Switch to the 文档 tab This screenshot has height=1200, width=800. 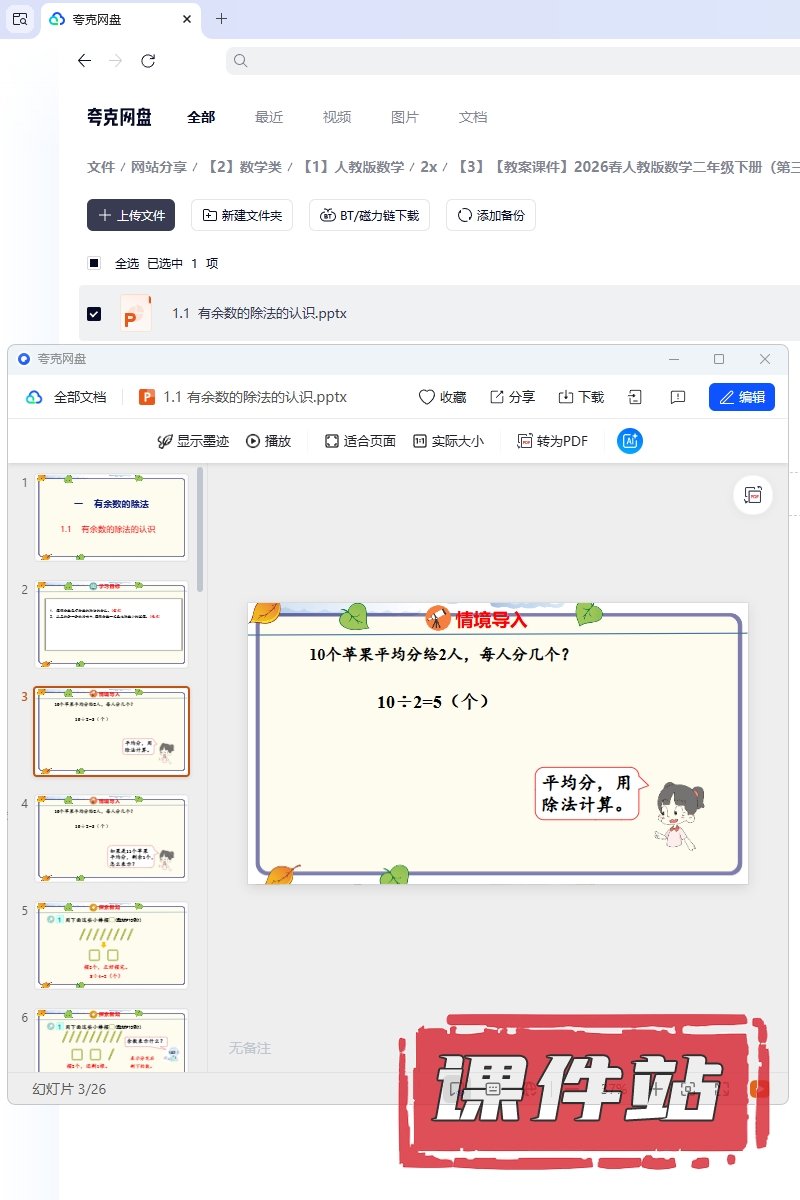point(473,117)
